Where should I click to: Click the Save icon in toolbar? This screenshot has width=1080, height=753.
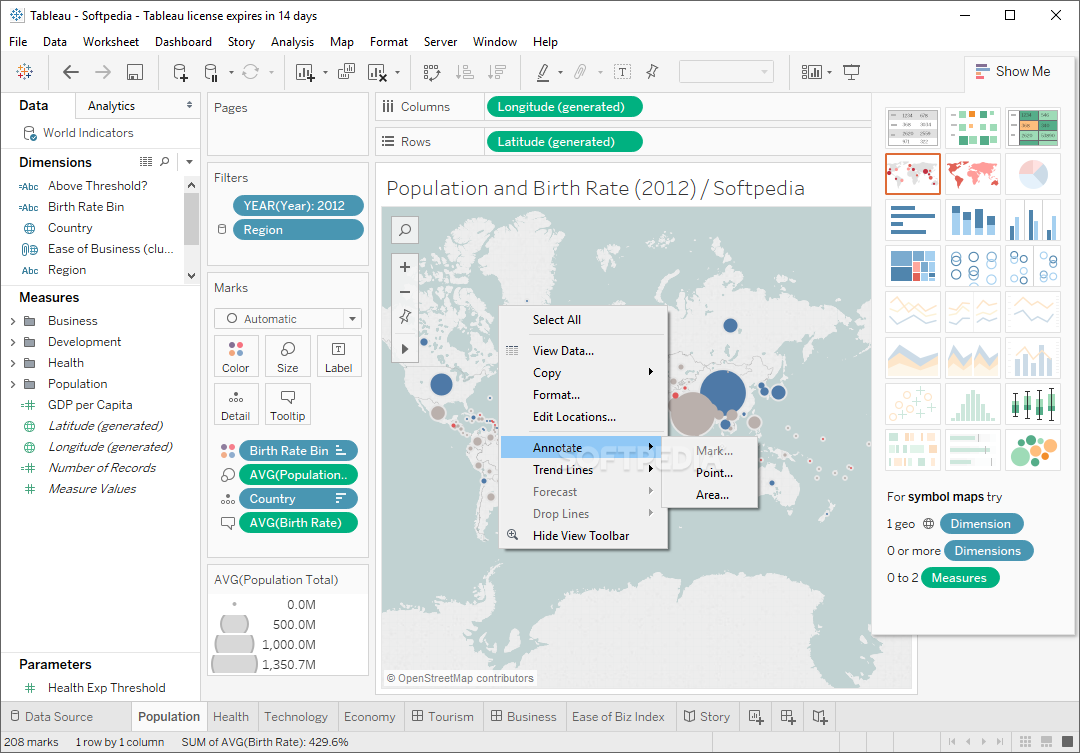pyautogui.click(x=135, y=72)
